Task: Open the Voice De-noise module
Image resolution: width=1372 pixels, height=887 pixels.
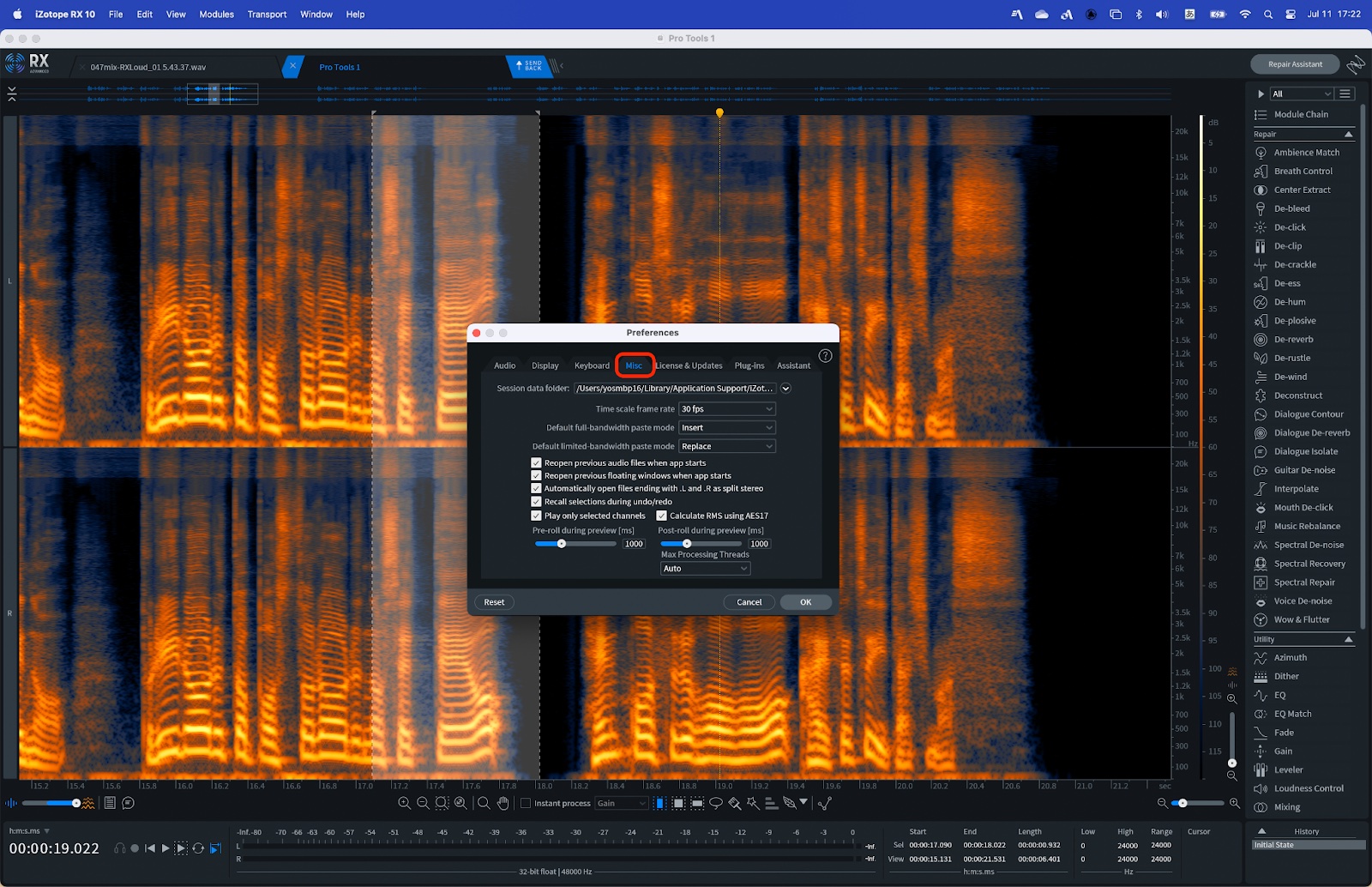Action: coord(1303,601)
